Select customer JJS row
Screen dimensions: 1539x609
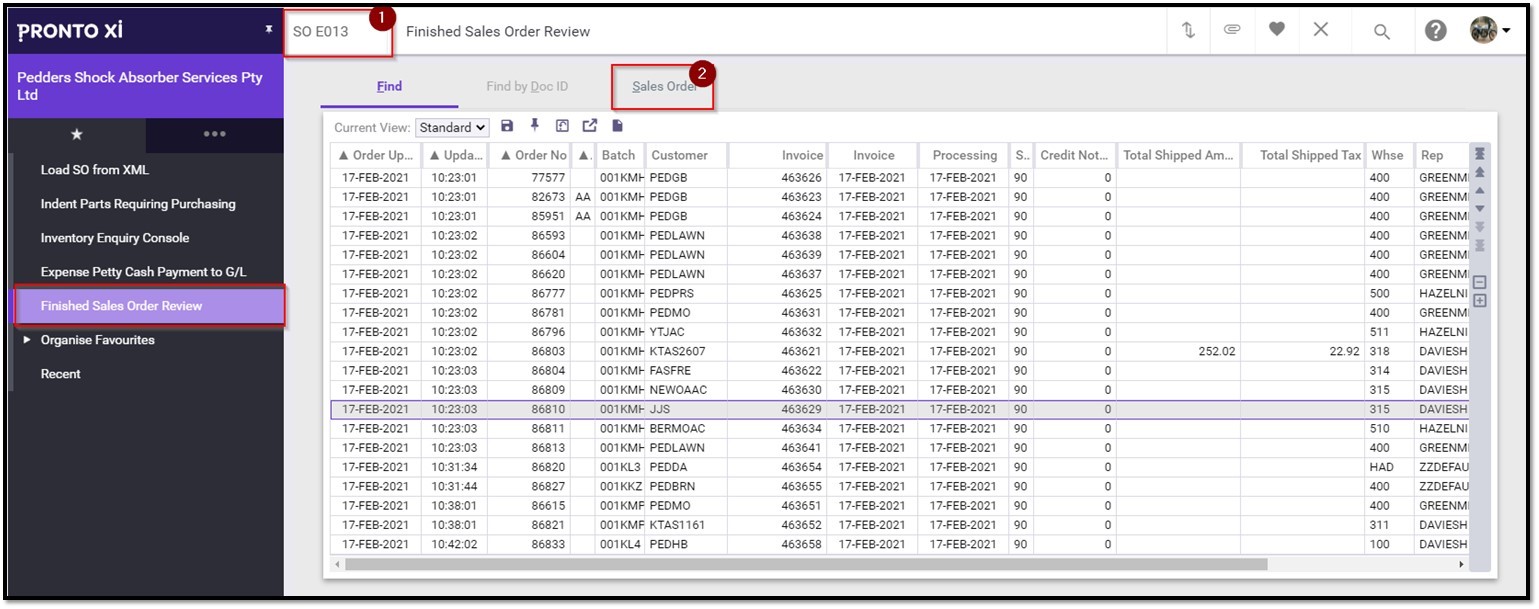[x=899, y=409]
